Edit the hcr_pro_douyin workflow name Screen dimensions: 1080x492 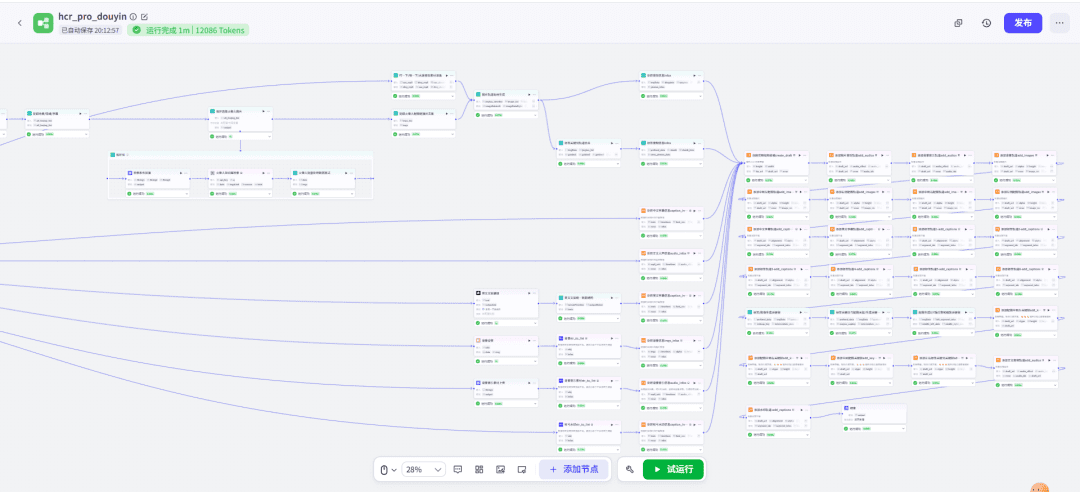[144, 16]
